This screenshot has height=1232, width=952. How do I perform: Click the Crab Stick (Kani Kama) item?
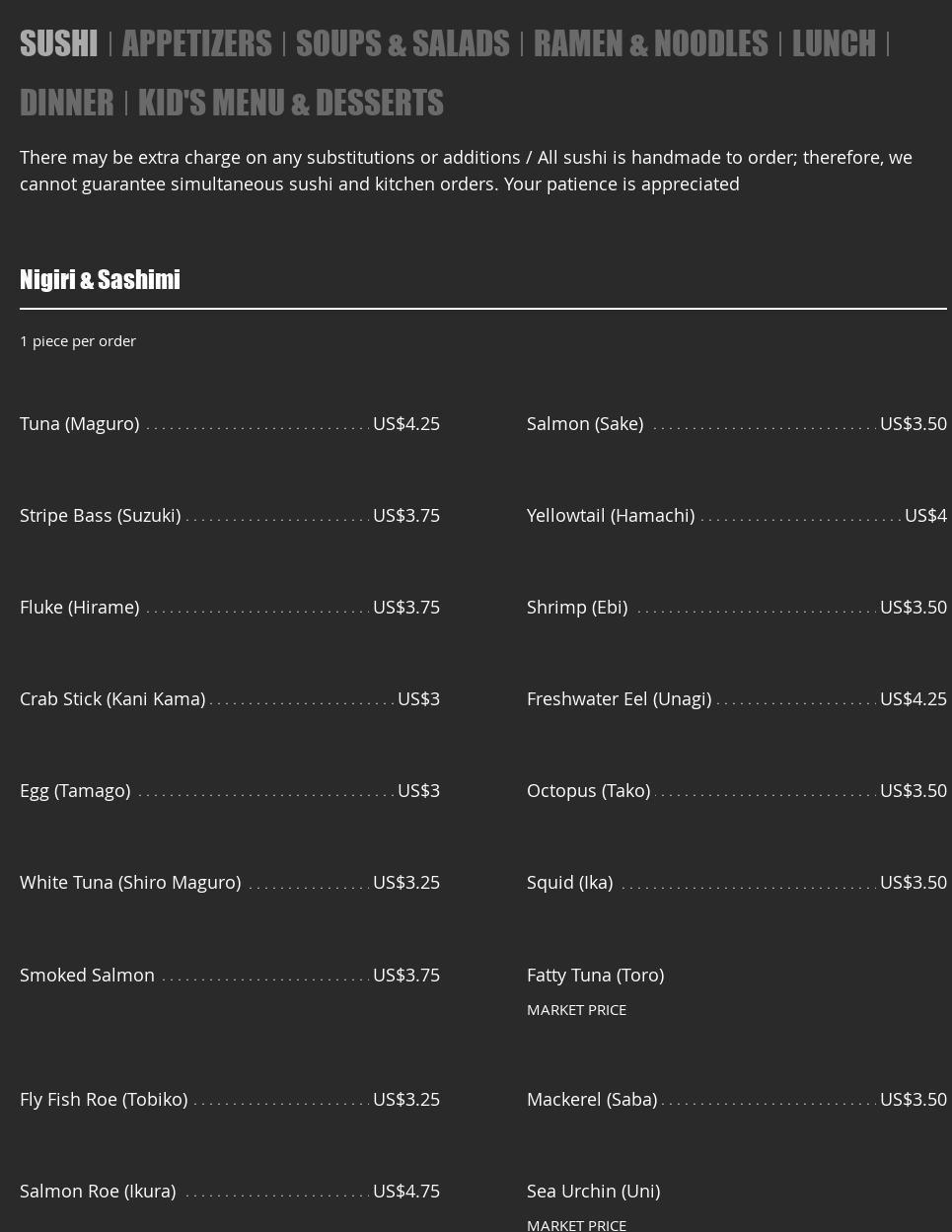(112, 698)
